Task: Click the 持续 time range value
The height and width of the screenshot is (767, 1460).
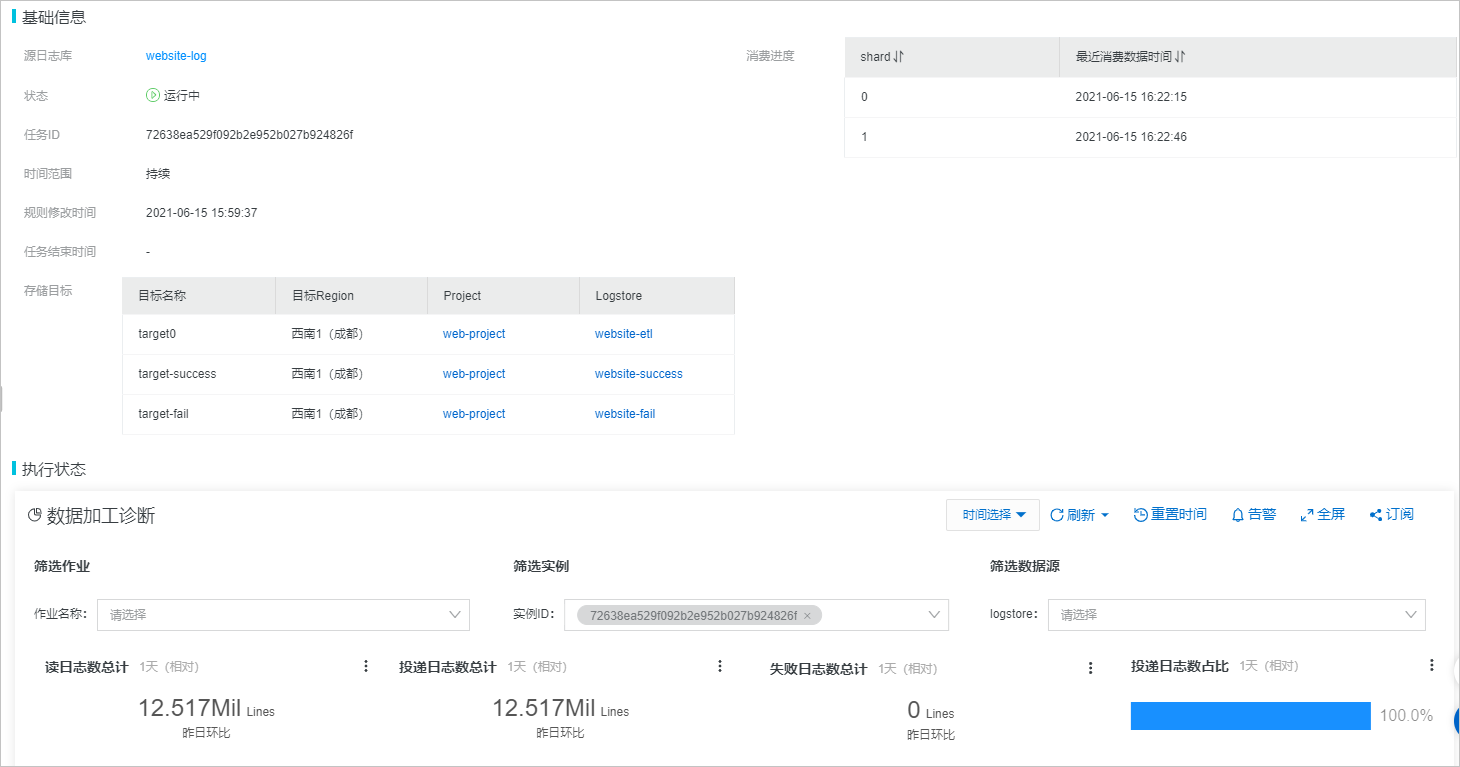Action: coord(158,174)
